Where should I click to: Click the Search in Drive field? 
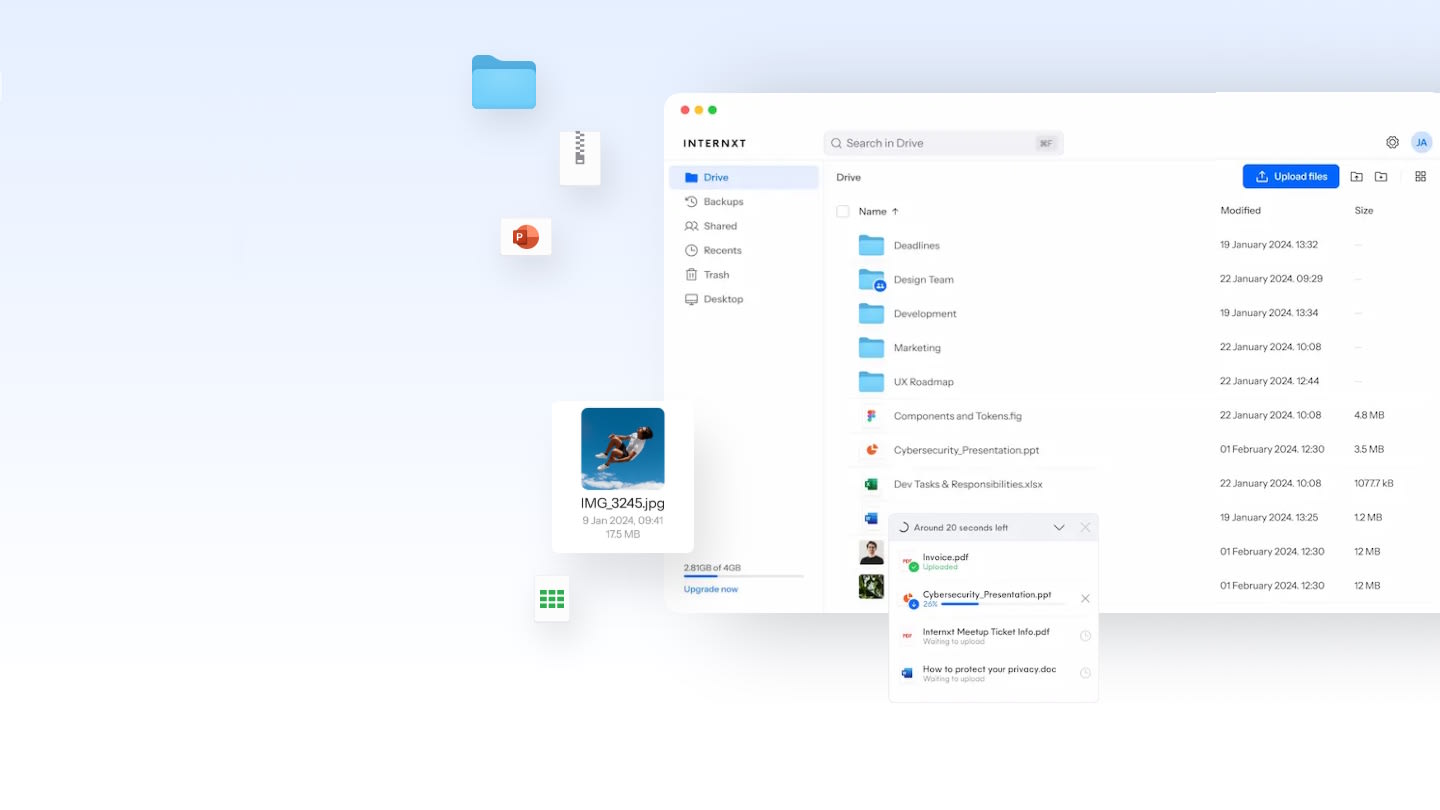pos(940,142)
